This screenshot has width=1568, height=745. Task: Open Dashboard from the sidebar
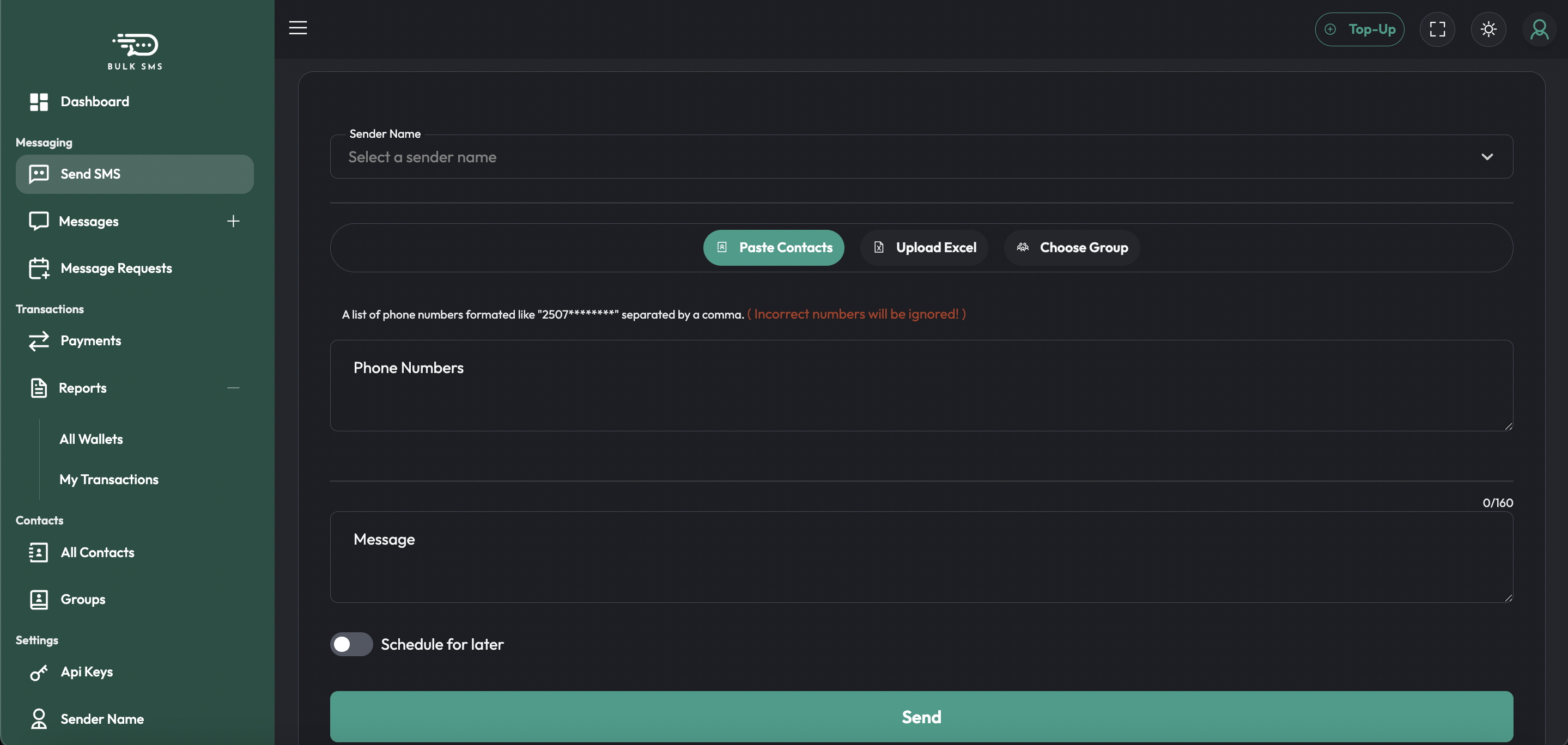[94, 102]
